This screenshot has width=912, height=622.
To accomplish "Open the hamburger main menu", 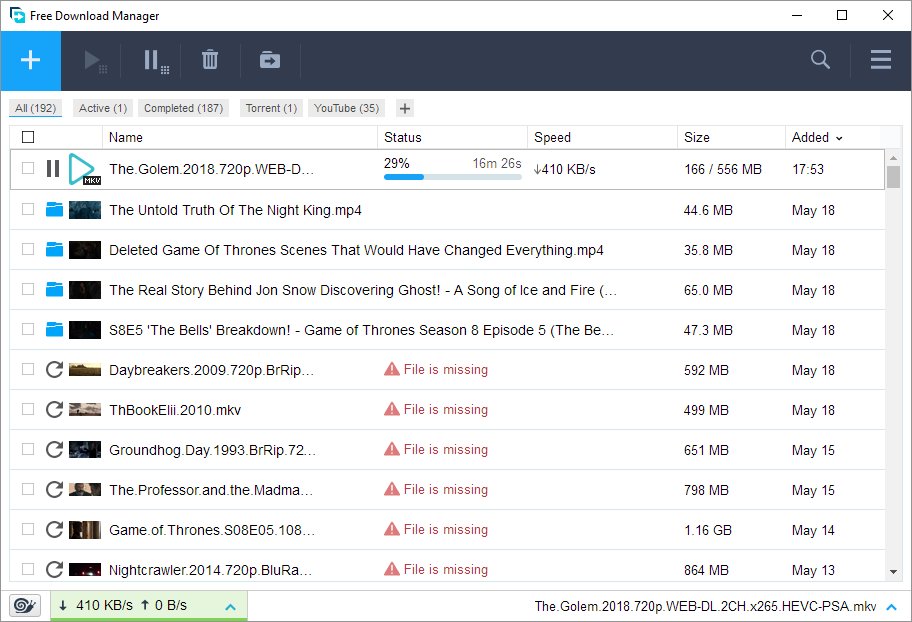I will pos(881,59).
